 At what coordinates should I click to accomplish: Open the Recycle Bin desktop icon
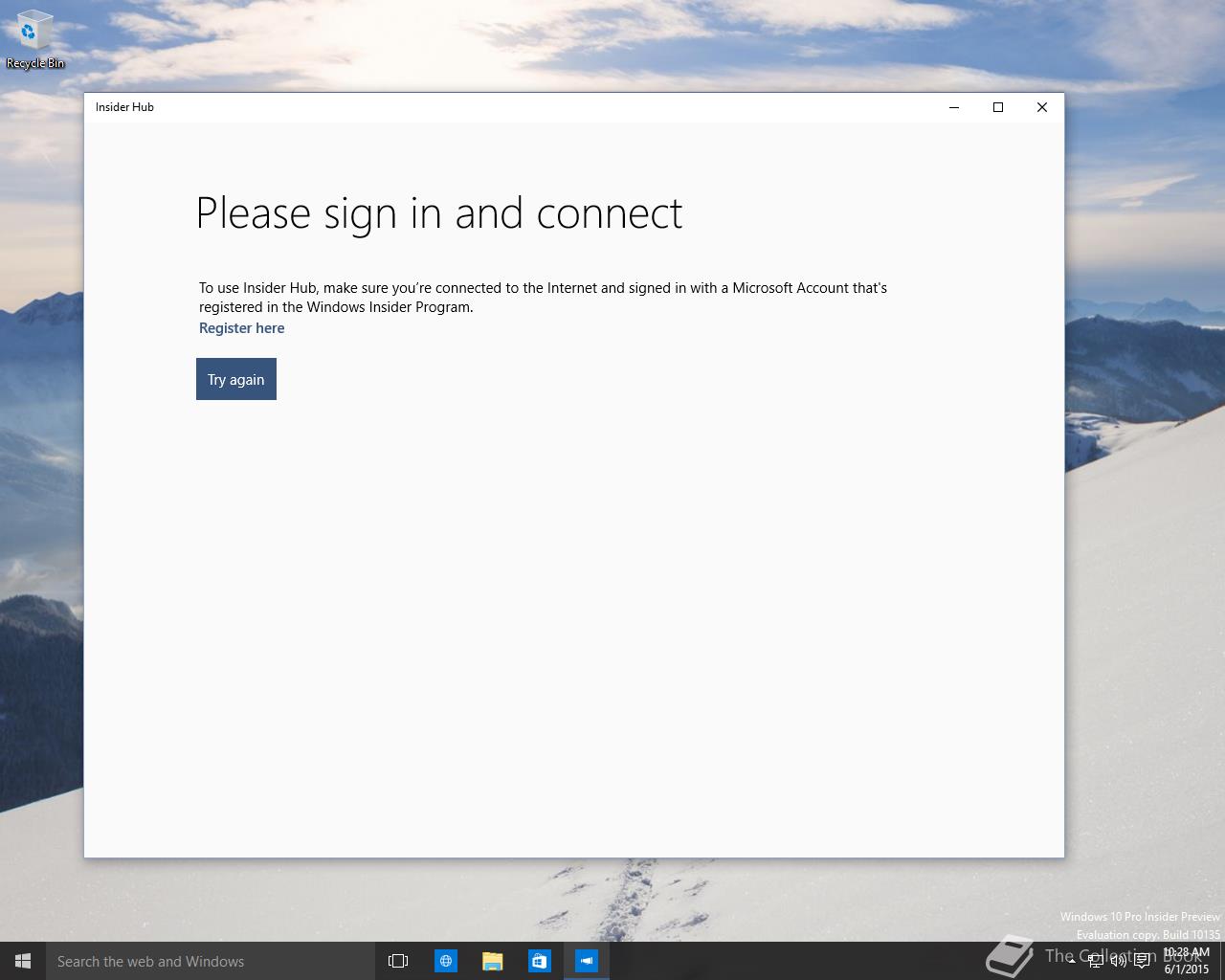(x=34, y=40)
